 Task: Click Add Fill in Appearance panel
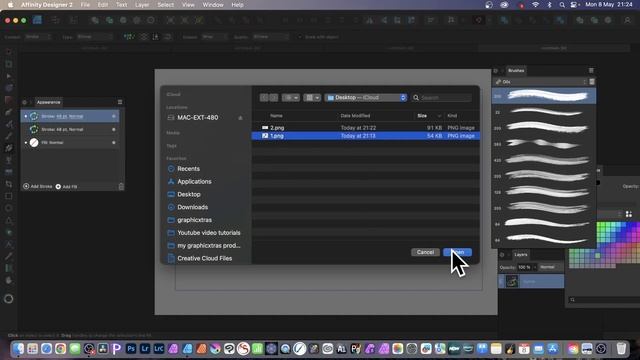tap(67, 187)
